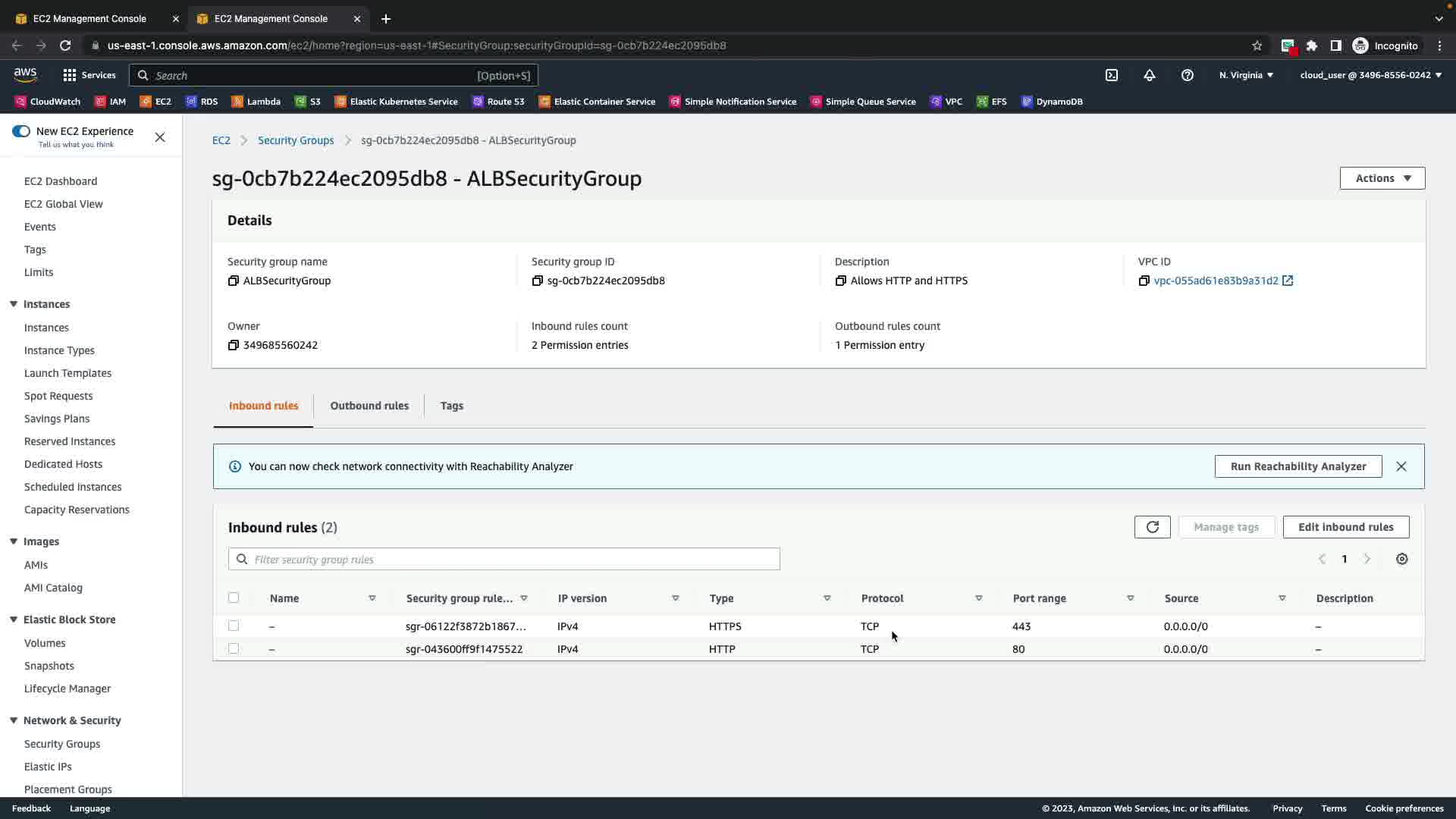Copy the security group ID icon
The image size is (1456, 819).
tap(537, 281)
